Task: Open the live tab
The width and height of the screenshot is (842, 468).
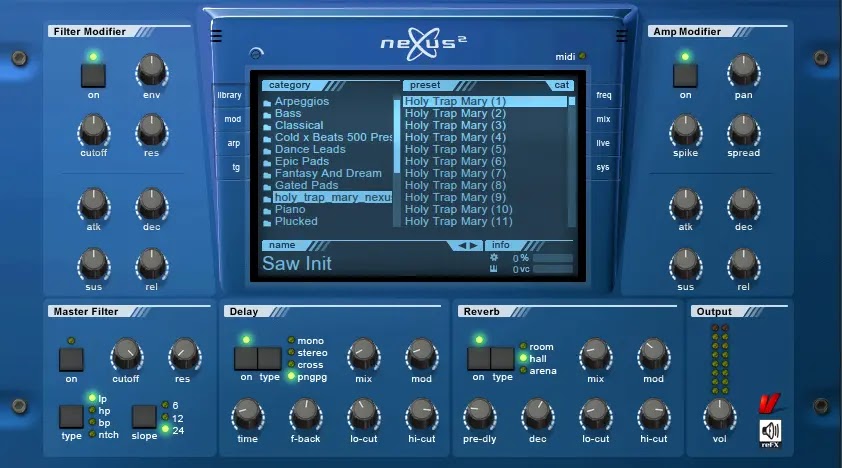Action: click(603, 143)
